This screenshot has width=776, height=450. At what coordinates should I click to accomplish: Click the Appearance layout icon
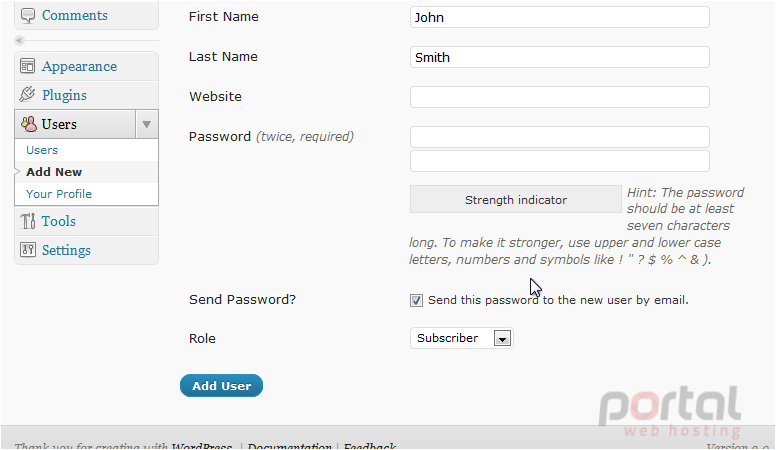click(x=28, y=66)
